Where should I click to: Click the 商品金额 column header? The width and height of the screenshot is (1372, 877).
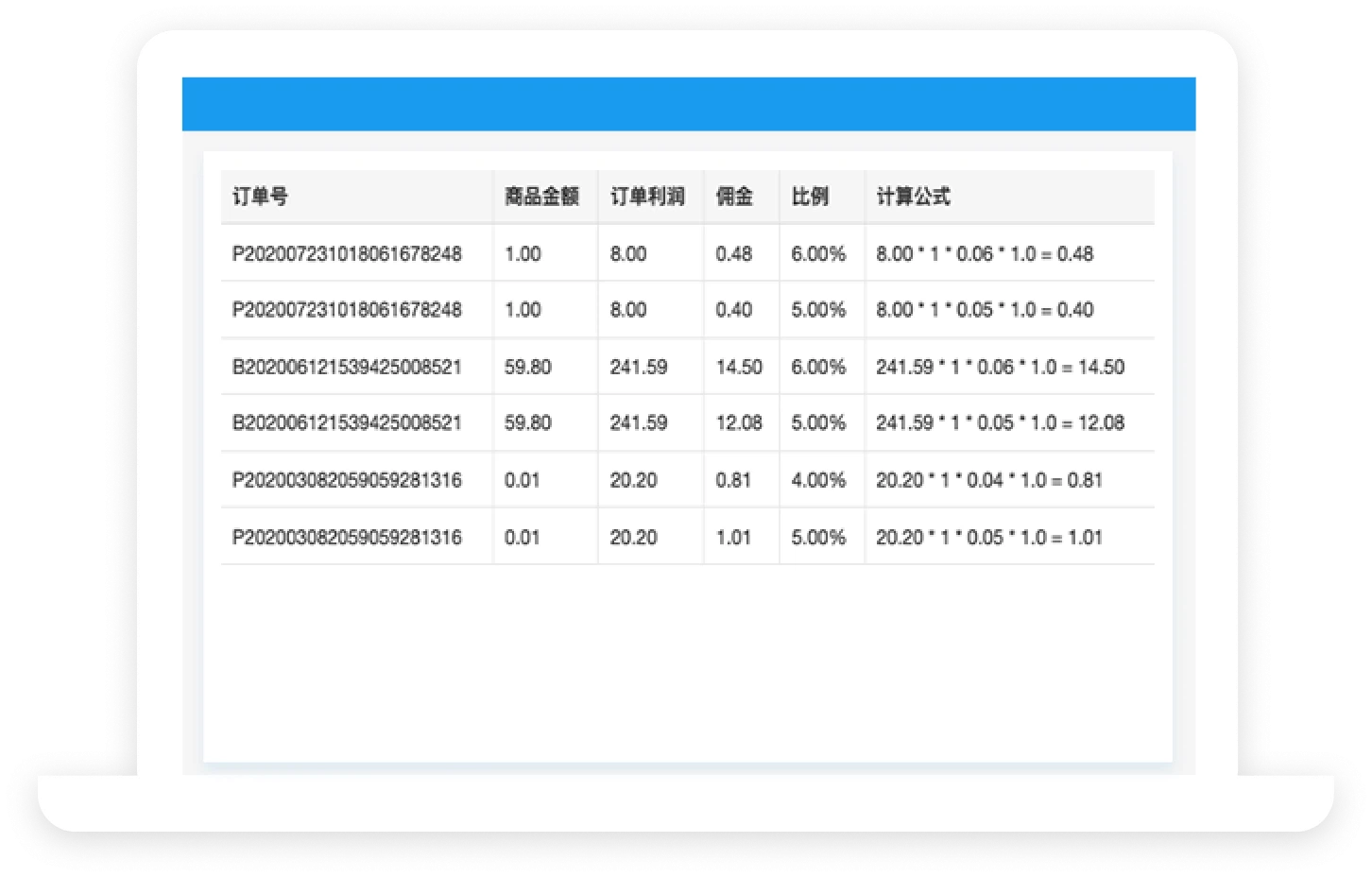541,197
